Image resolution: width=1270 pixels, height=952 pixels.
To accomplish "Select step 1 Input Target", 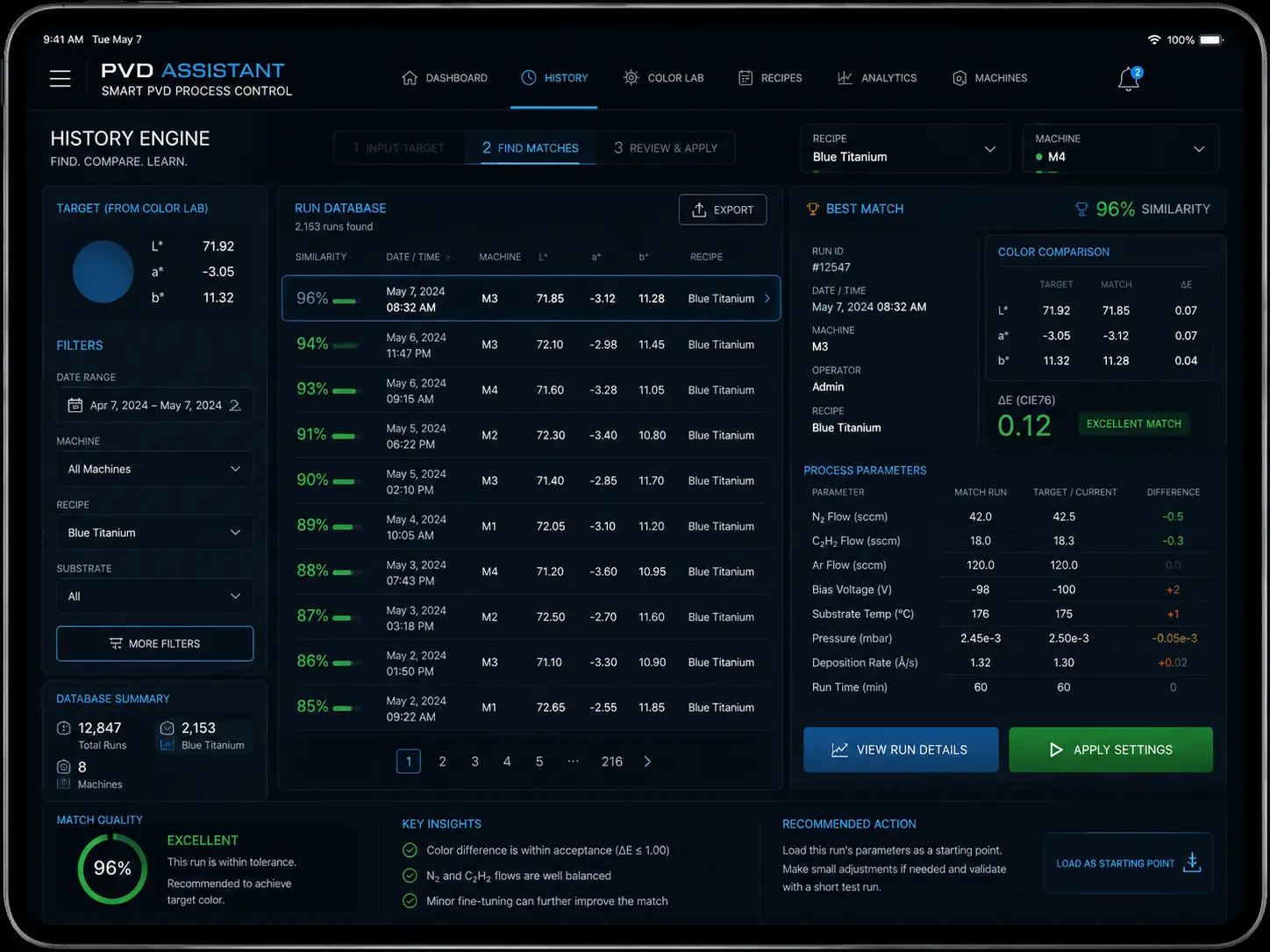I will [x=399, y=148].
